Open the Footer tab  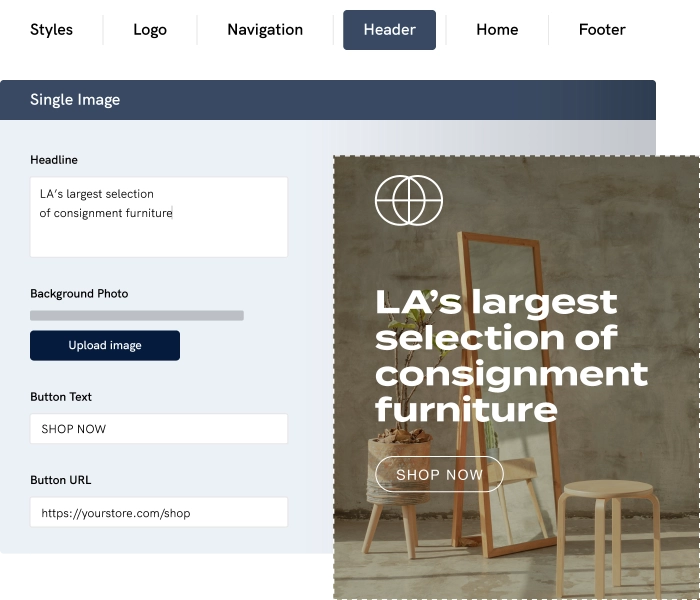pos(602,30)
